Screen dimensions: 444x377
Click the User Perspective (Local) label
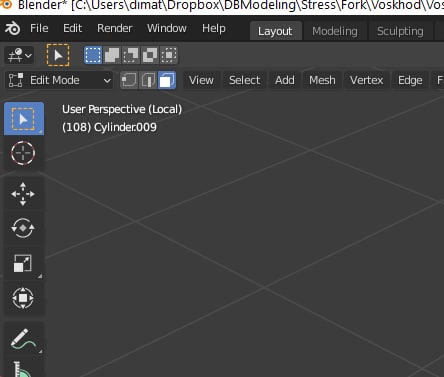pyautogui.click(x=122, y=109)
